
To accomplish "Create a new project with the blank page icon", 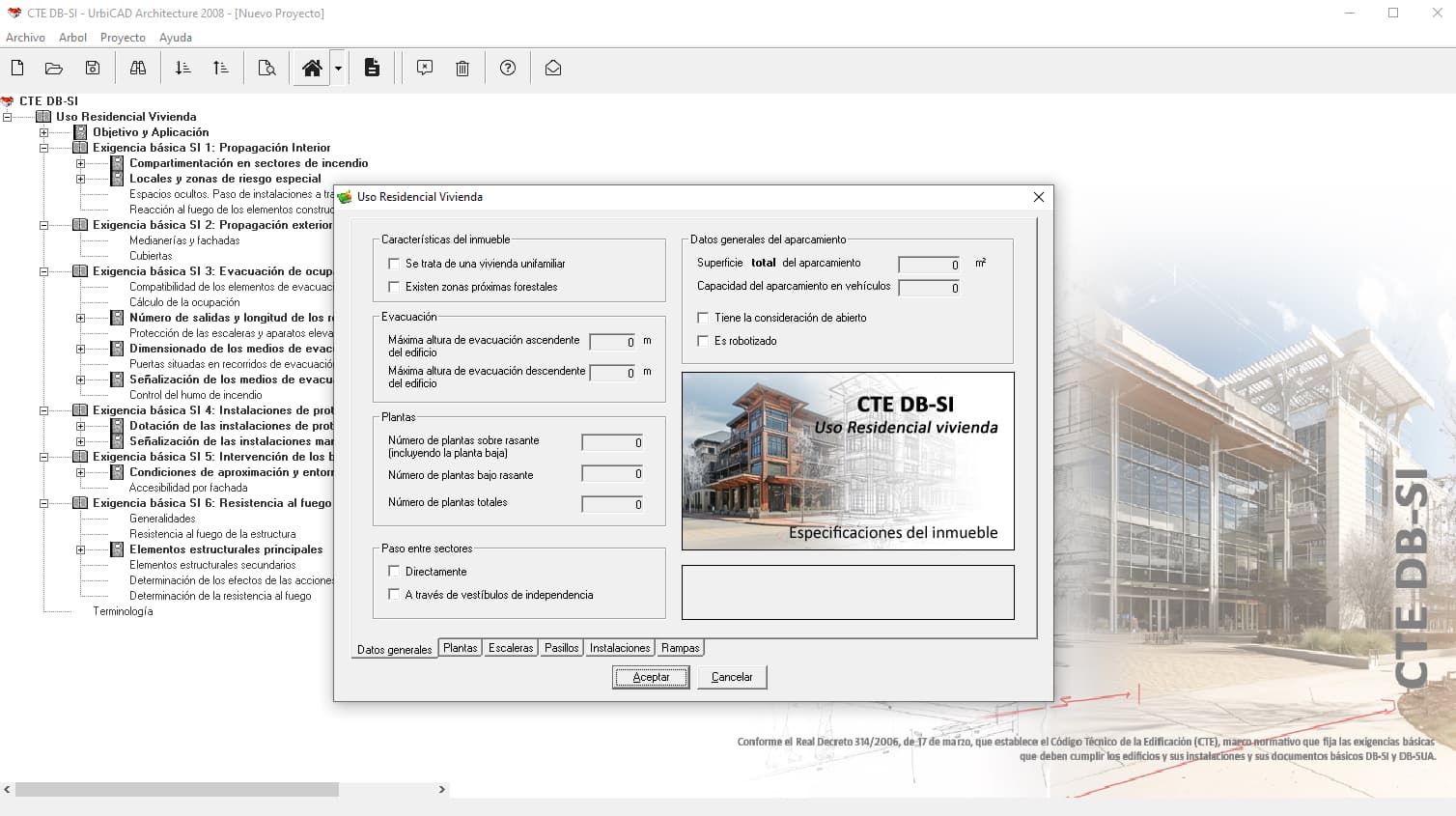I will tap(17, 68).
